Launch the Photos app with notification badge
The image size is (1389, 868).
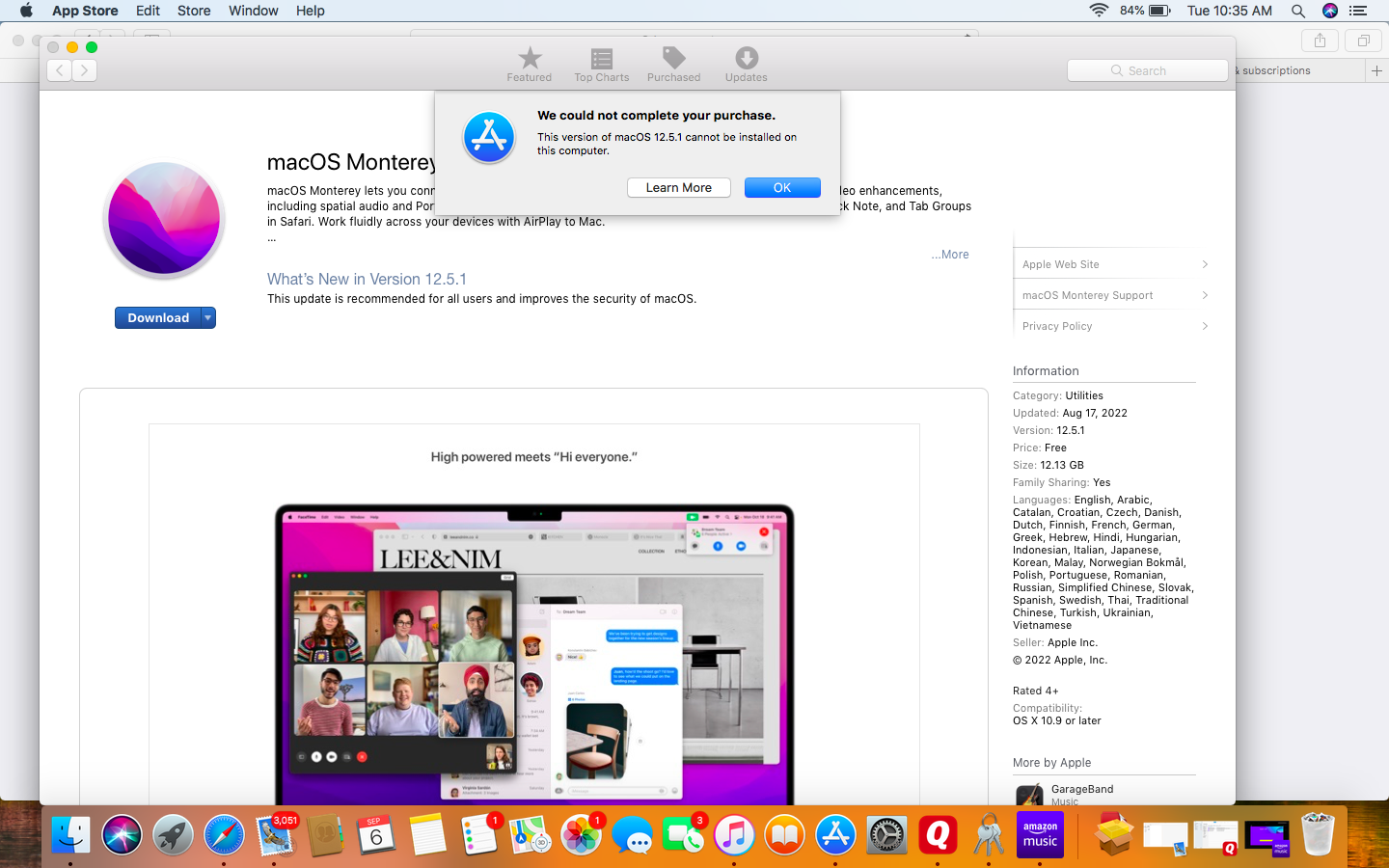coord(581,835)
